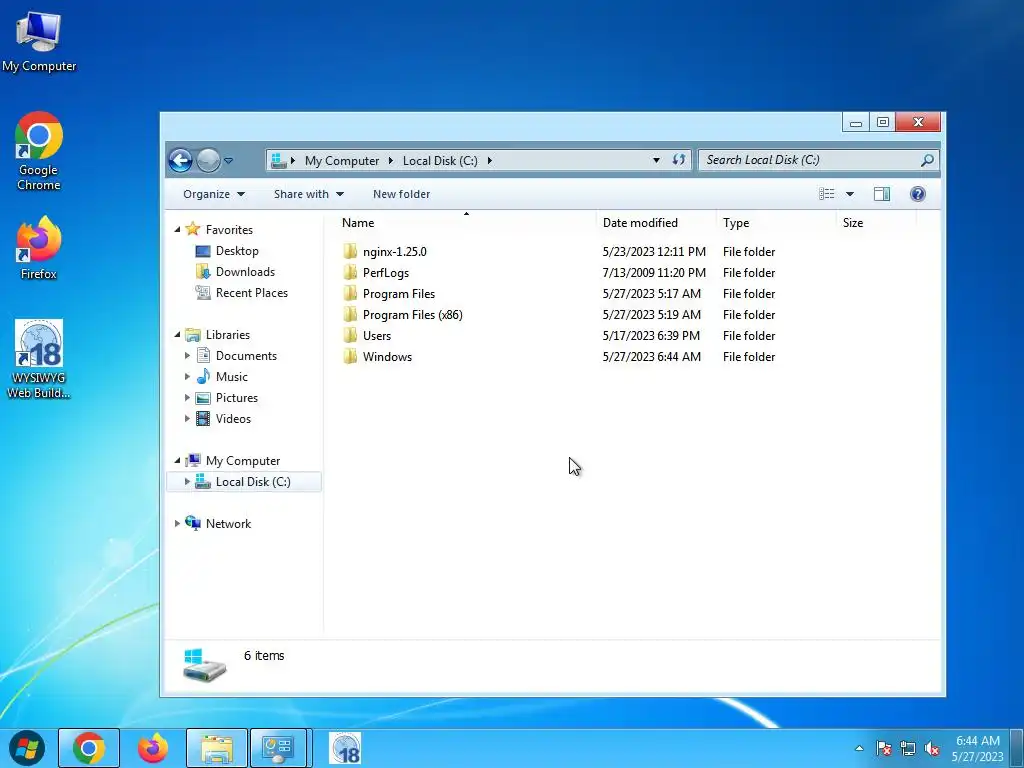Click Windows Explorer taskbar icon
This screenshot has height=768, width=1024.
[x=217, y=748]
